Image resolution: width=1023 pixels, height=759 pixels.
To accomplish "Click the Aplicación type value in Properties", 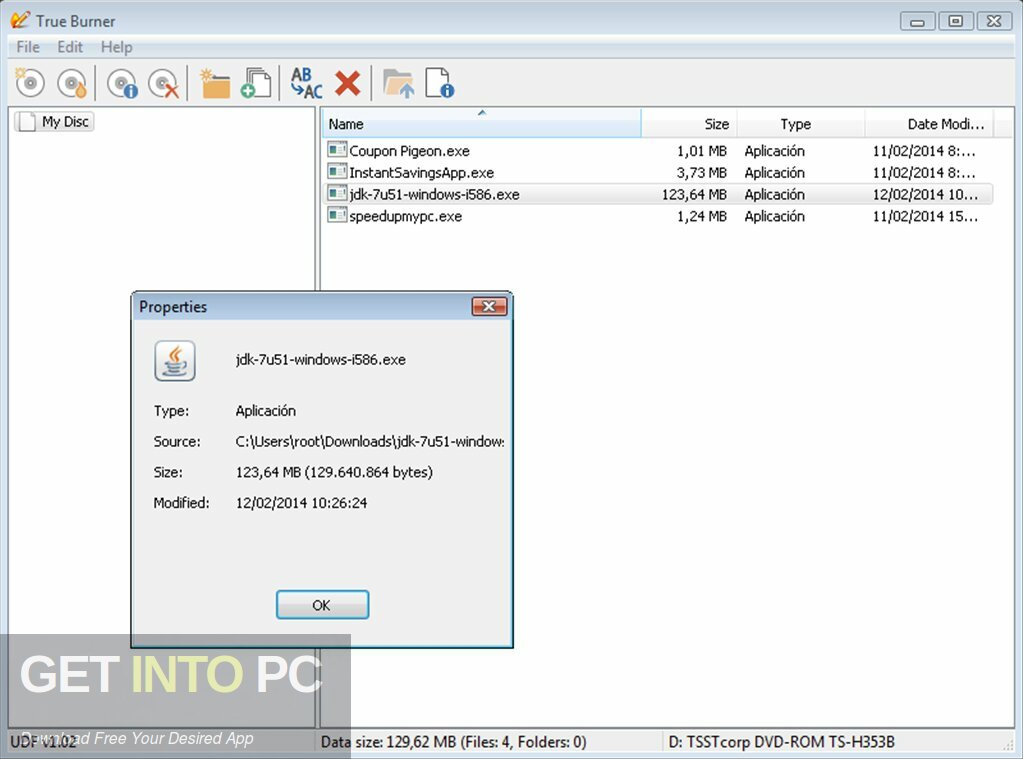I will 266,410.
